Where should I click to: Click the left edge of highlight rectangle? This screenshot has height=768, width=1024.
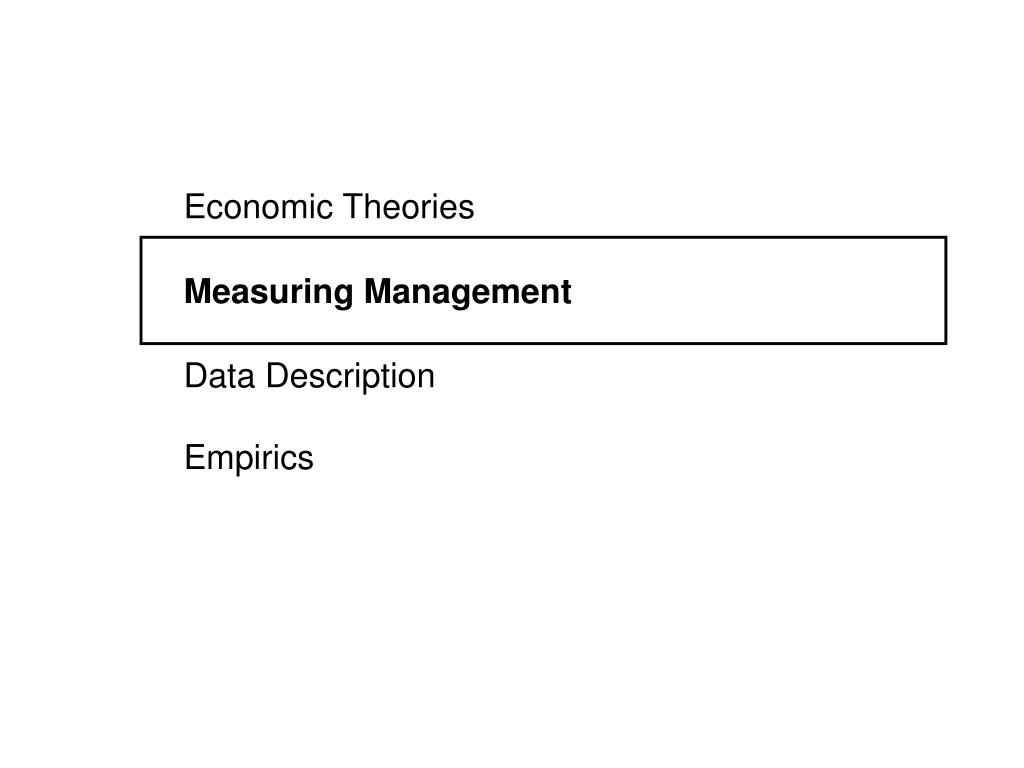point(141,290)
